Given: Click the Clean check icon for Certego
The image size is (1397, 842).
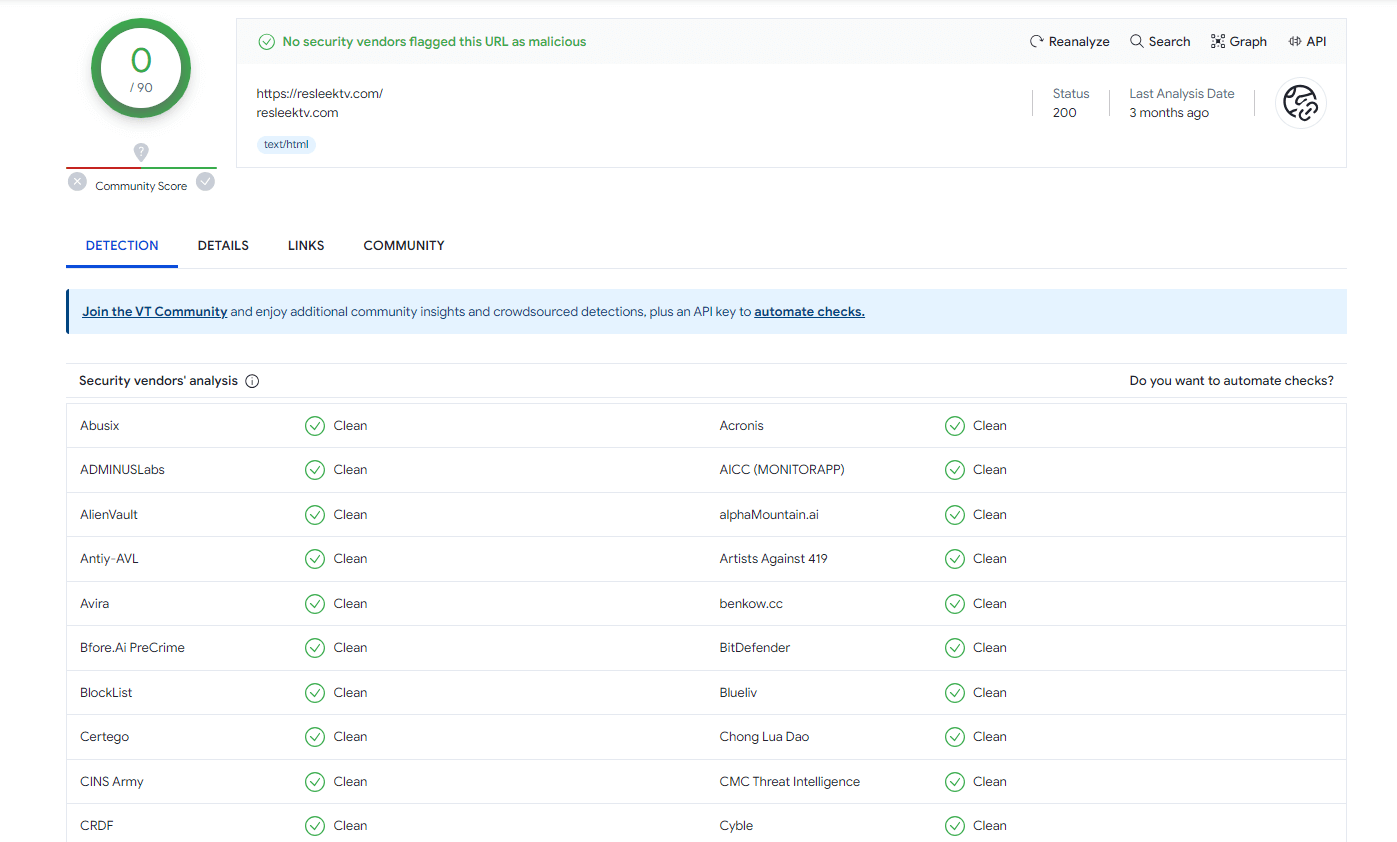Looking at the screenshot, I should click(x=315, y=737).
